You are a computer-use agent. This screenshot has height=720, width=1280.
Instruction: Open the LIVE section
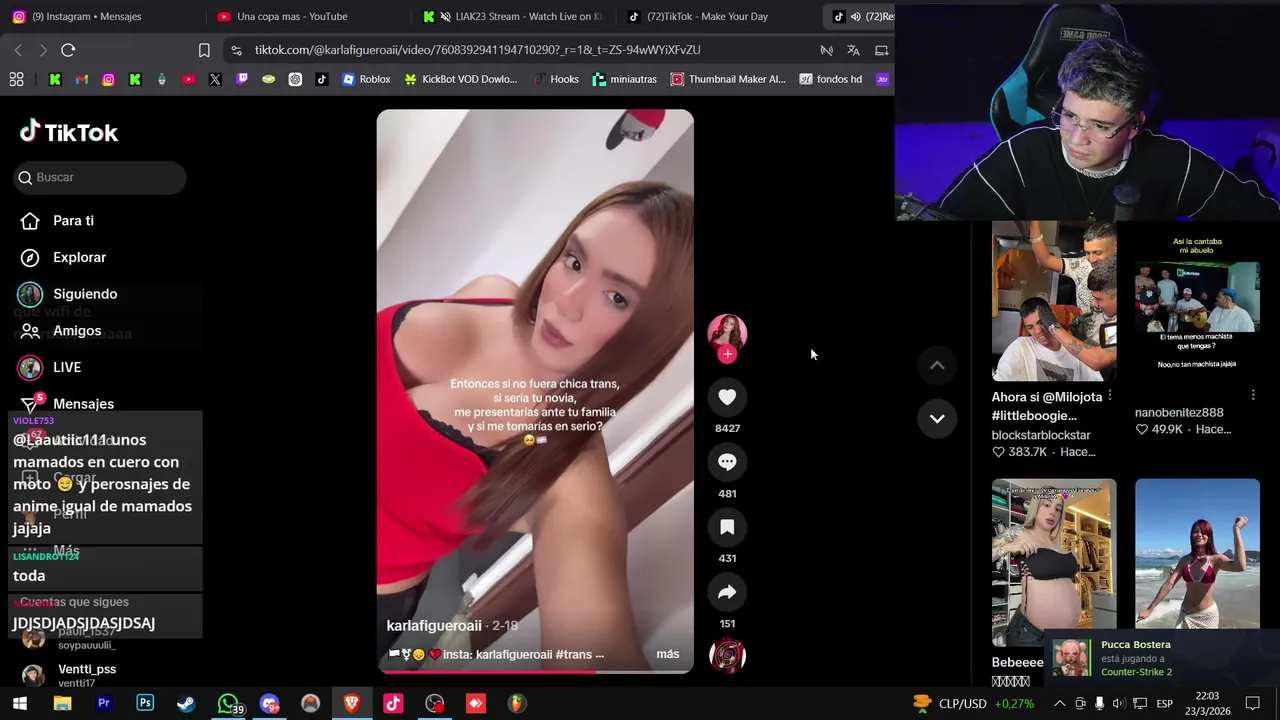pos(67,367)
